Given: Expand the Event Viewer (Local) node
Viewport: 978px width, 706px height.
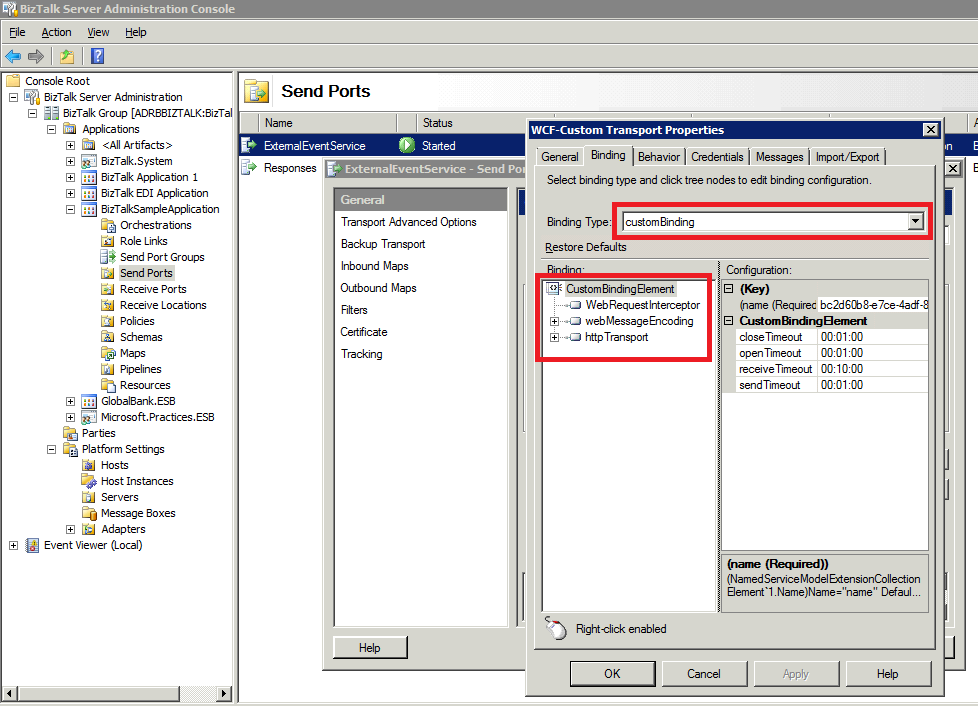Looking at the screenshot, I should click(13, 545).
